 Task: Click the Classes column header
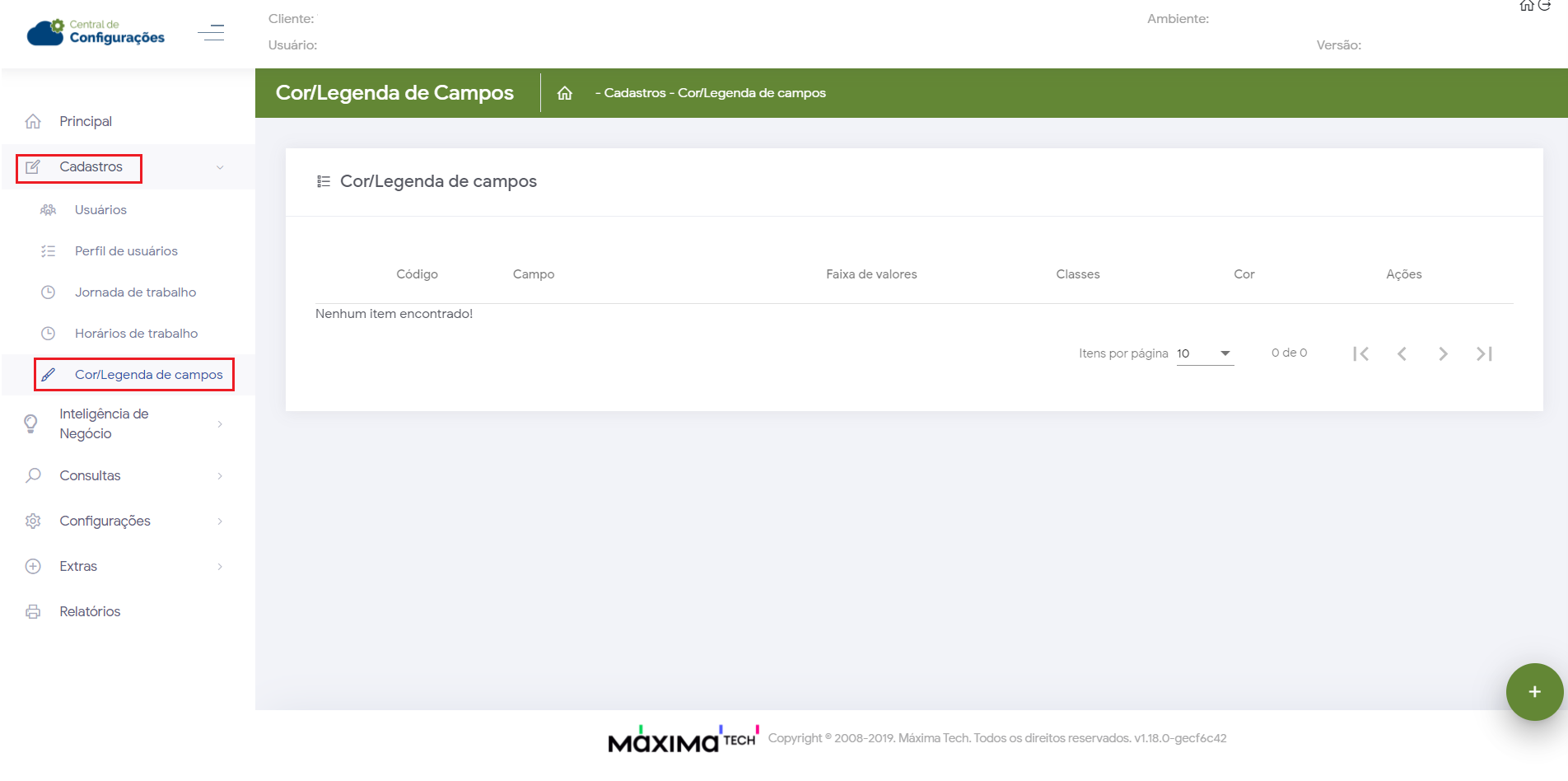pos(1078,274)
